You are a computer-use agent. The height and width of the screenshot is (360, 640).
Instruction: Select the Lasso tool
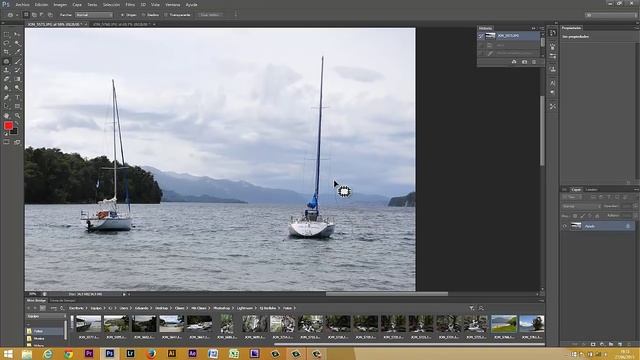coord(7,43)
